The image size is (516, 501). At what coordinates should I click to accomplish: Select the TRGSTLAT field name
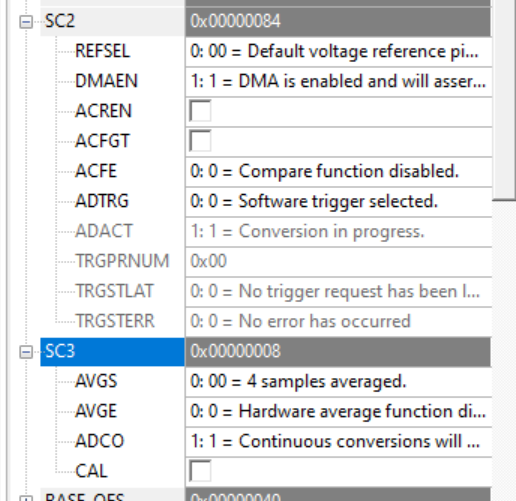(115, 291)
